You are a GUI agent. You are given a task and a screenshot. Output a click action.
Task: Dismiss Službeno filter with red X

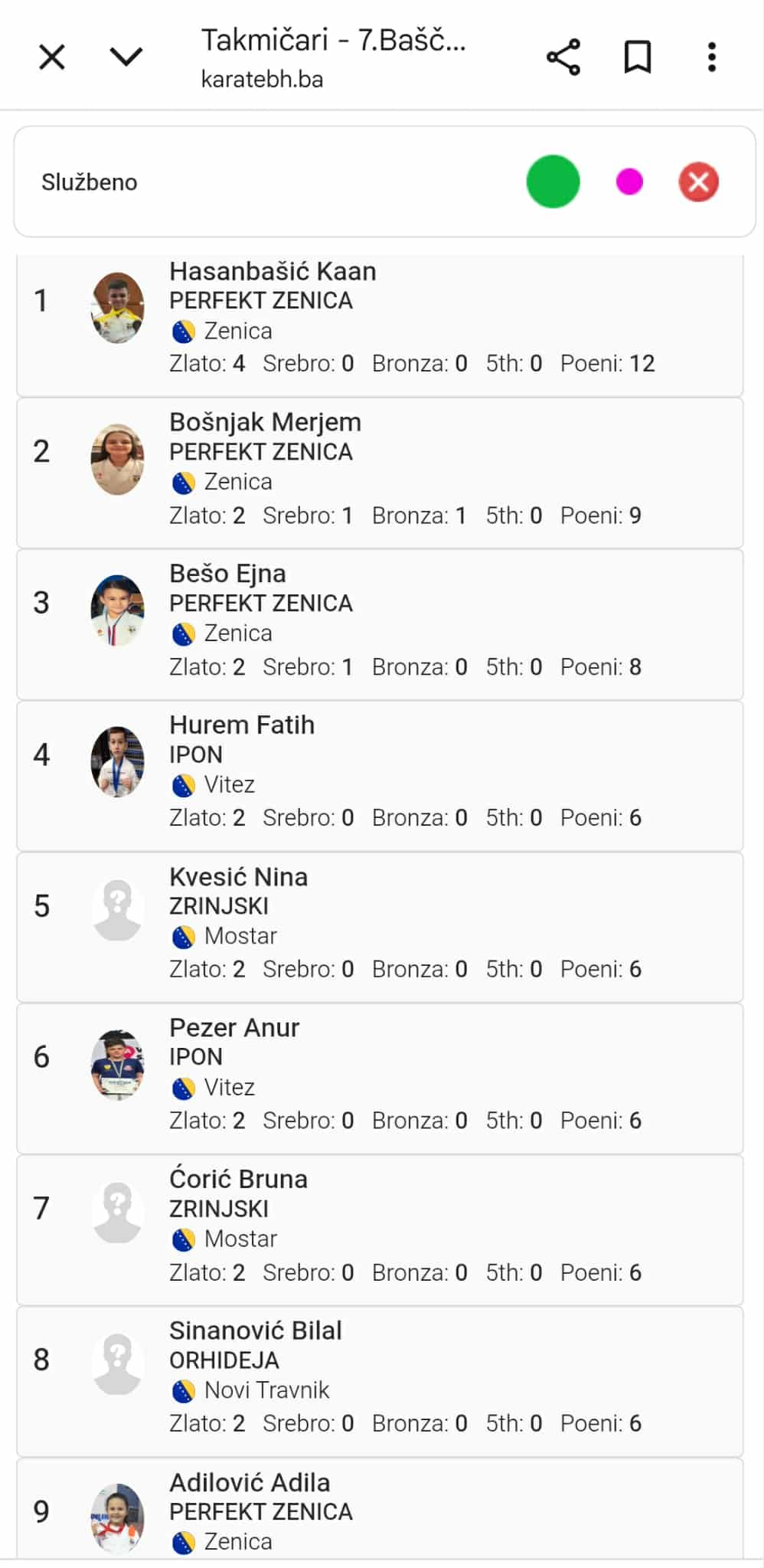[698, 182]
